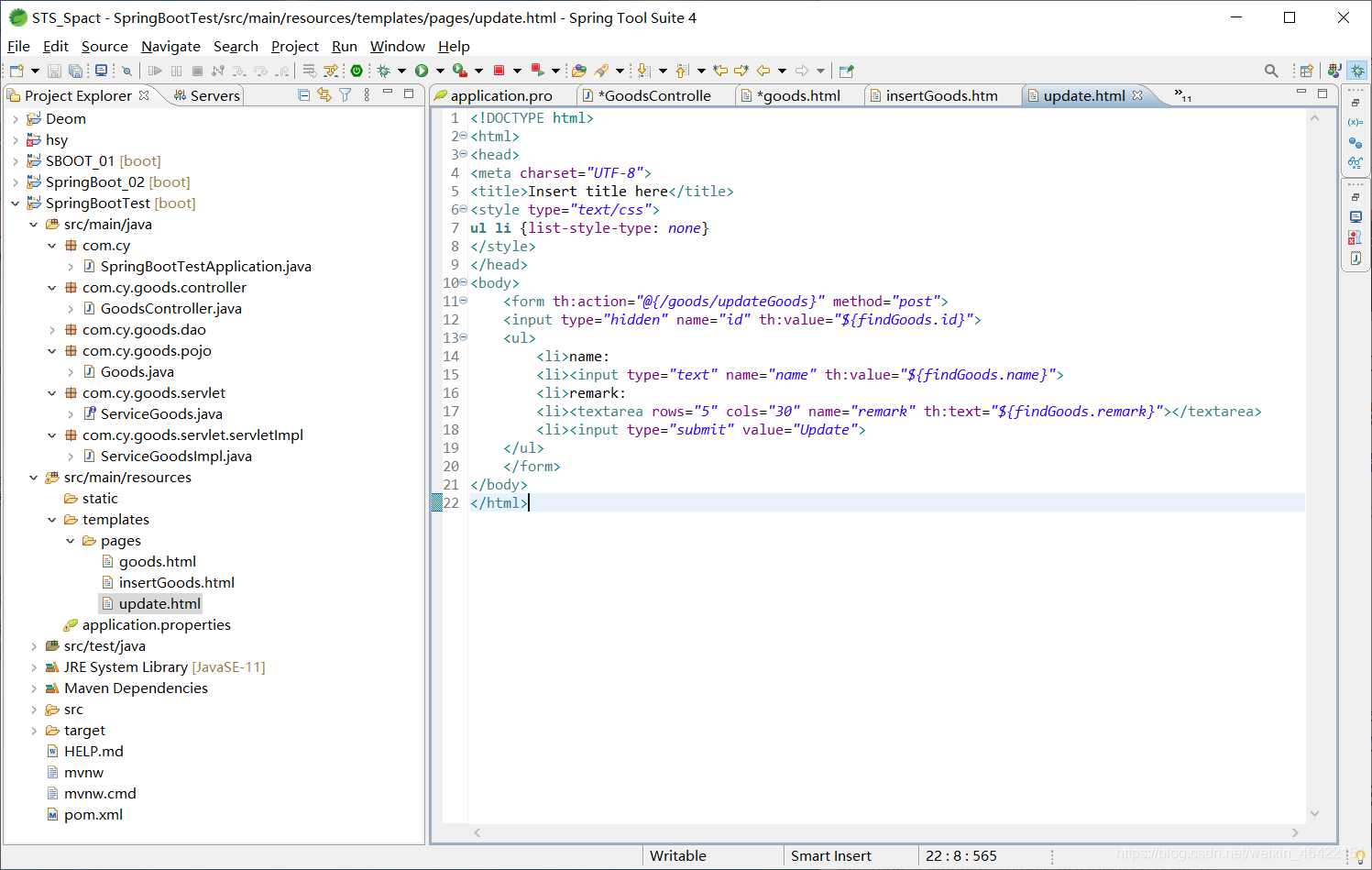This screenshot has width=1372, height=870.
Task: Click the Resume debug icon
Action: pyautogui.click(x=155, y=71)
